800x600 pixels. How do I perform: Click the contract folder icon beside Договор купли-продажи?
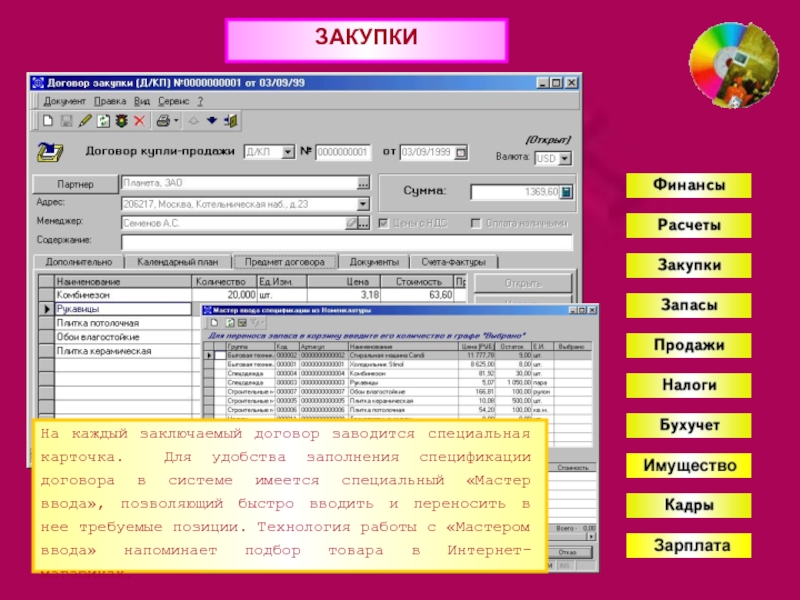(x=49, y=152)
